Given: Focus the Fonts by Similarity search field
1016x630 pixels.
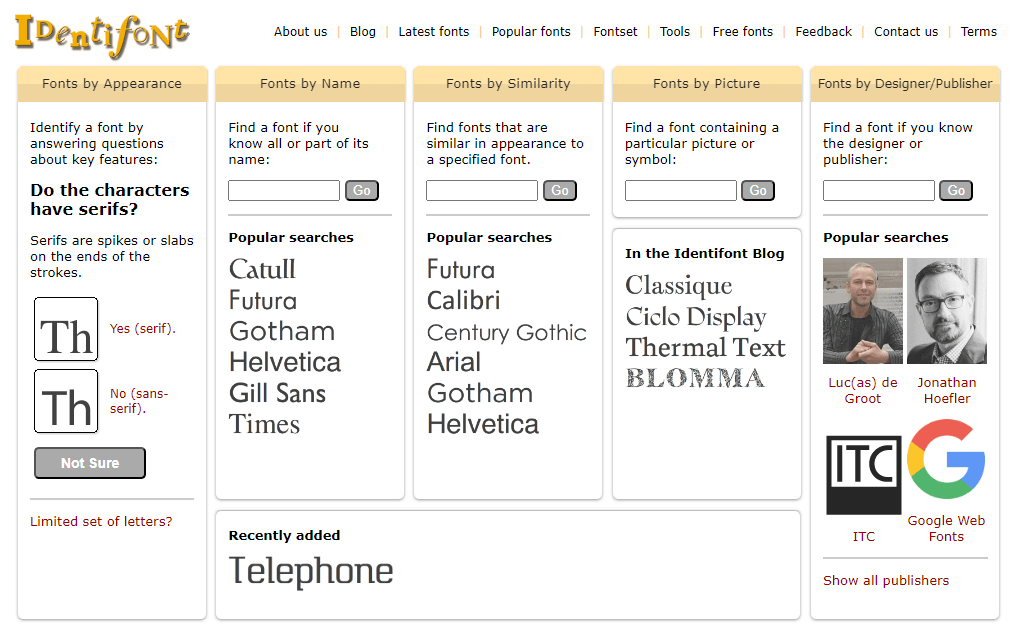Looking at the screenshot, I should click(x=482, y=190).
